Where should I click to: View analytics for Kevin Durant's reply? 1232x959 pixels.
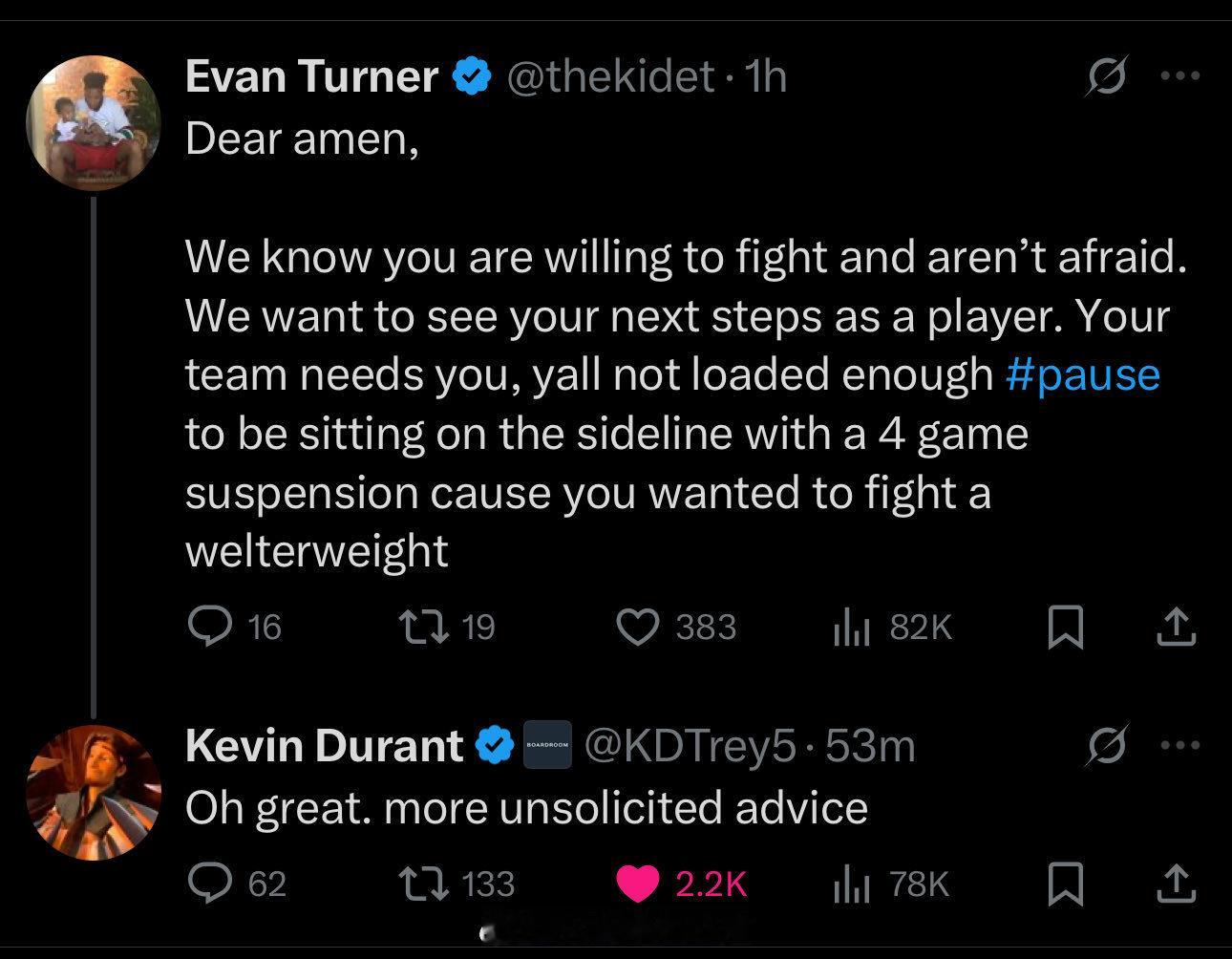pos(850,884)
